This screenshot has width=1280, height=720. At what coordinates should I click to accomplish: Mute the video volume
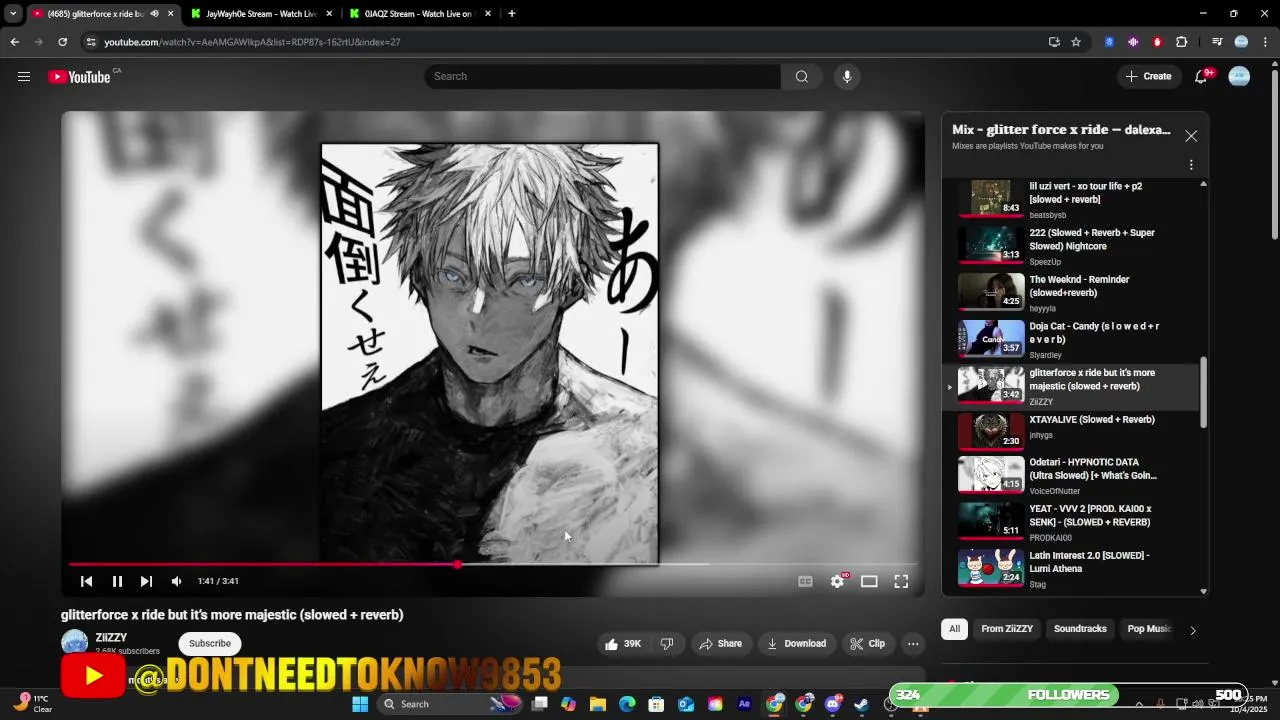coord(177,581)
